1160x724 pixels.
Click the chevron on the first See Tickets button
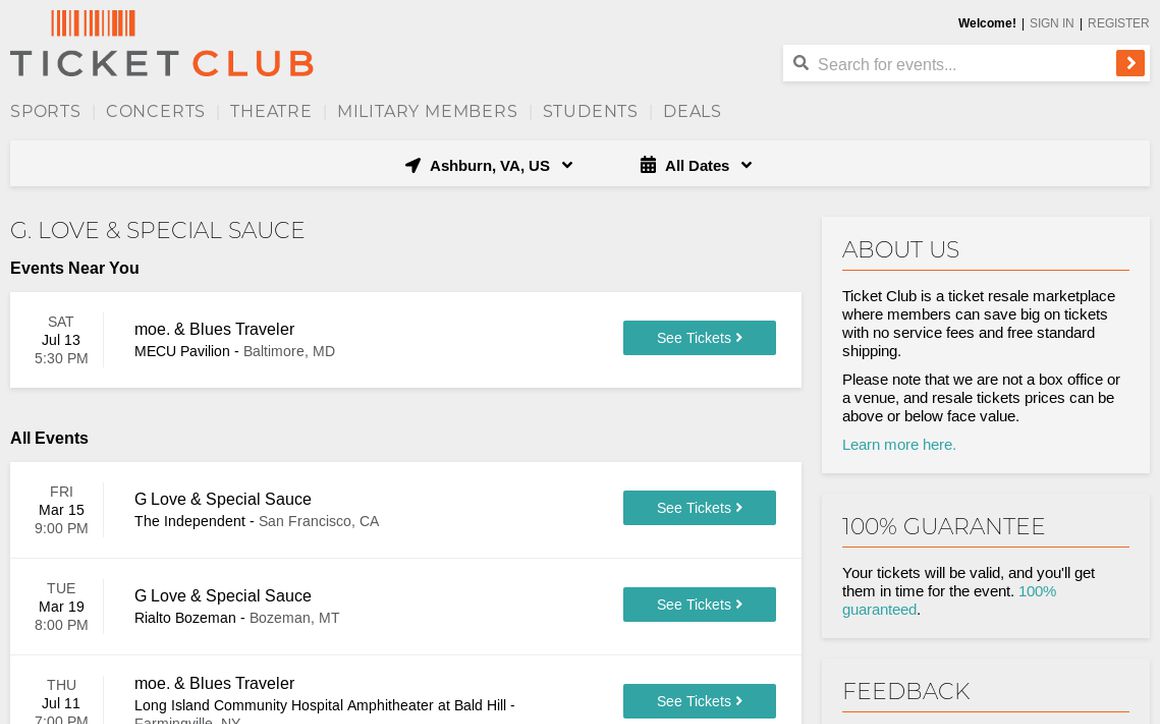739,337
